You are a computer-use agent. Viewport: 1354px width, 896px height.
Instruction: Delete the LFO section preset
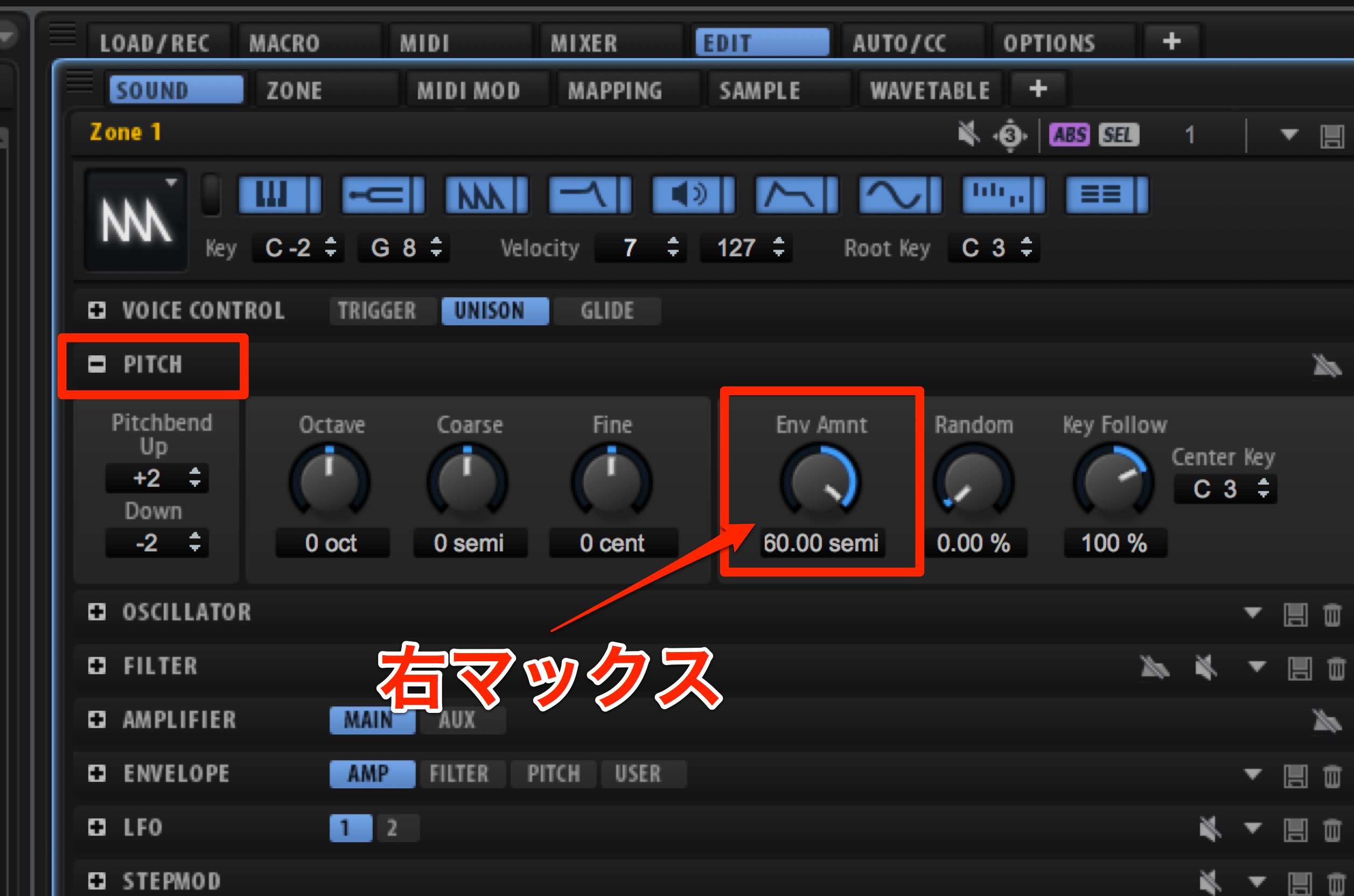pos(1332,830)
